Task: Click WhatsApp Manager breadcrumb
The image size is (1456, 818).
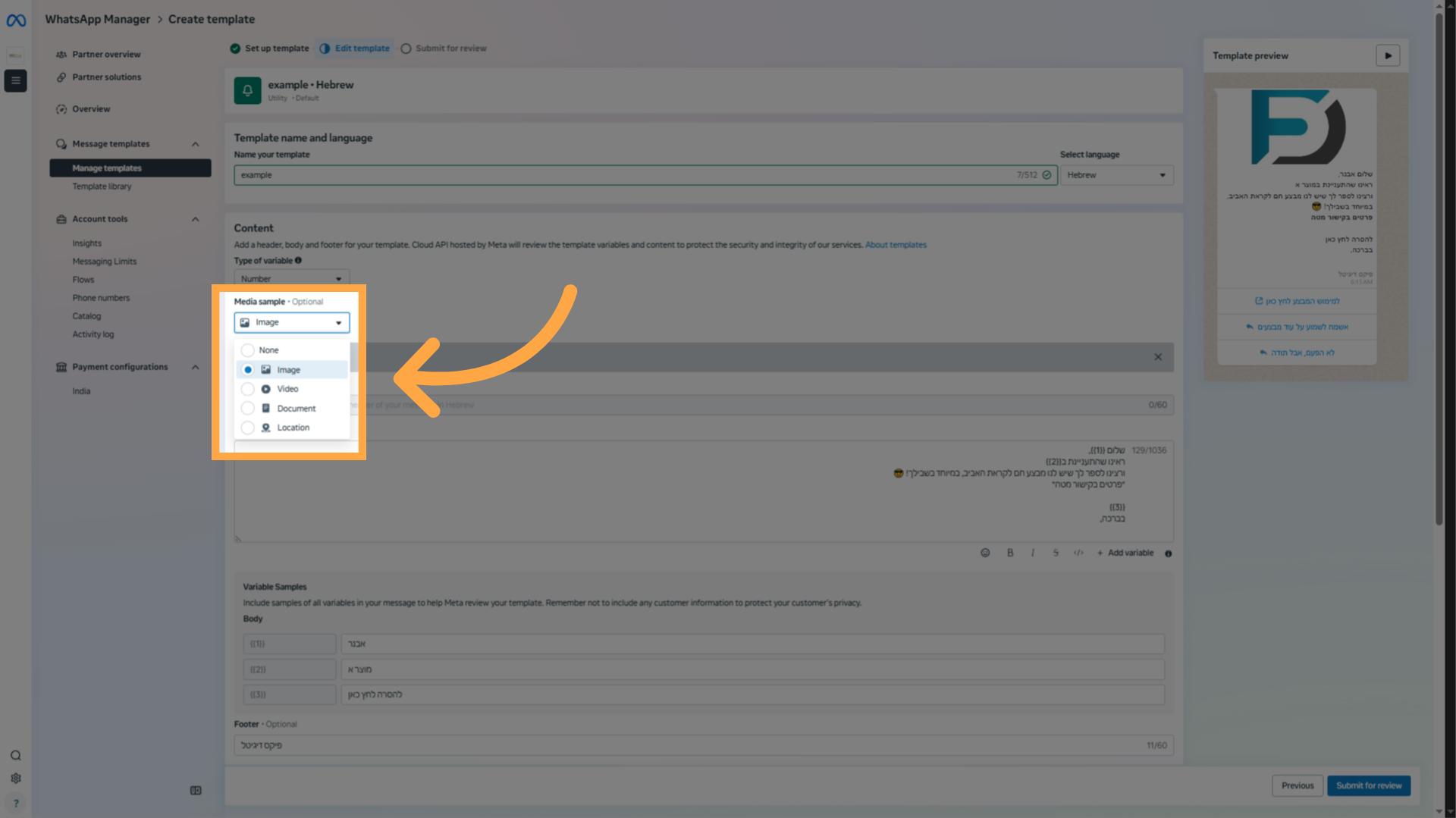Action: click(98, 19)
